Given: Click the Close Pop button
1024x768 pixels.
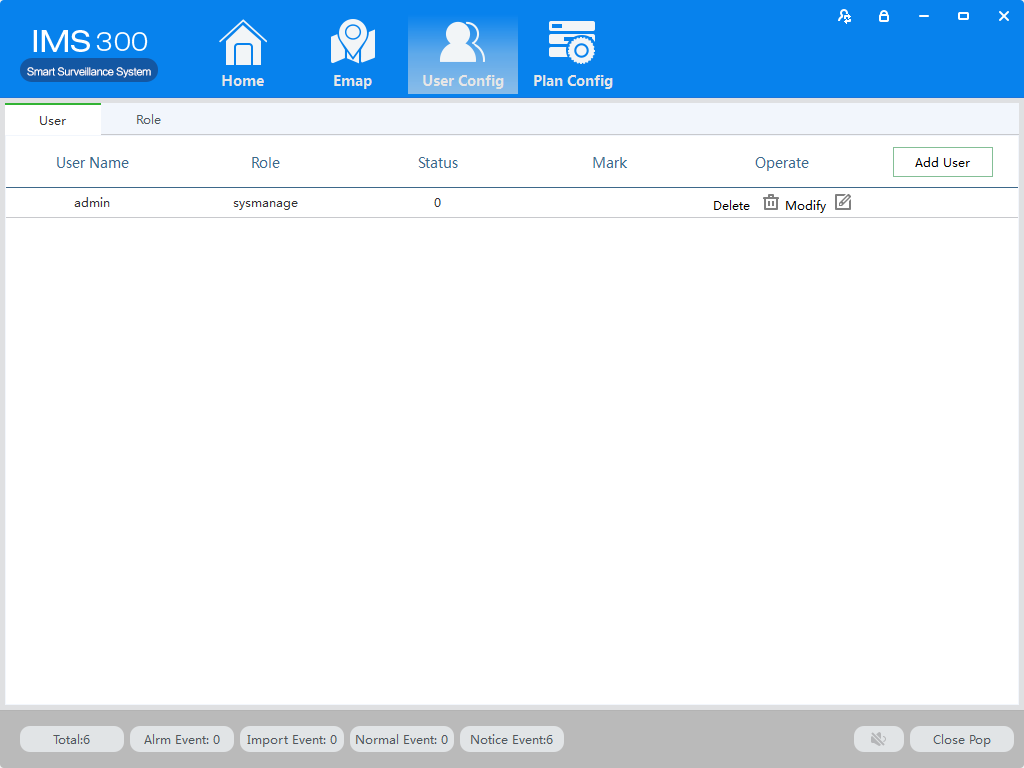Looking at the screenshot, I should click(961, 739).
